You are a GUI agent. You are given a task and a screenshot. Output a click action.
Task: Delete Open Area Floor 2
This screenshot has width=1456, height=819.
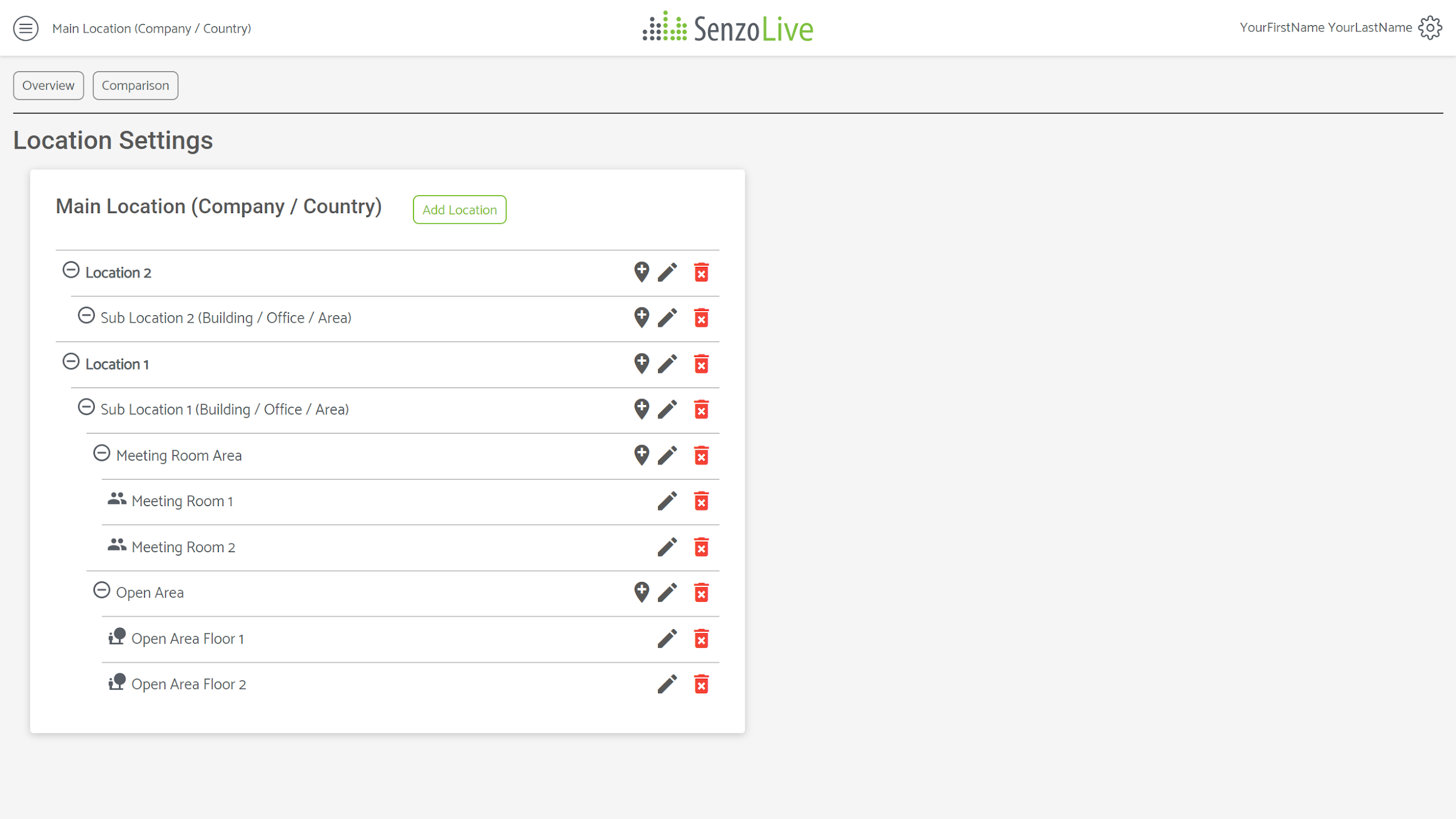point(701,683)
